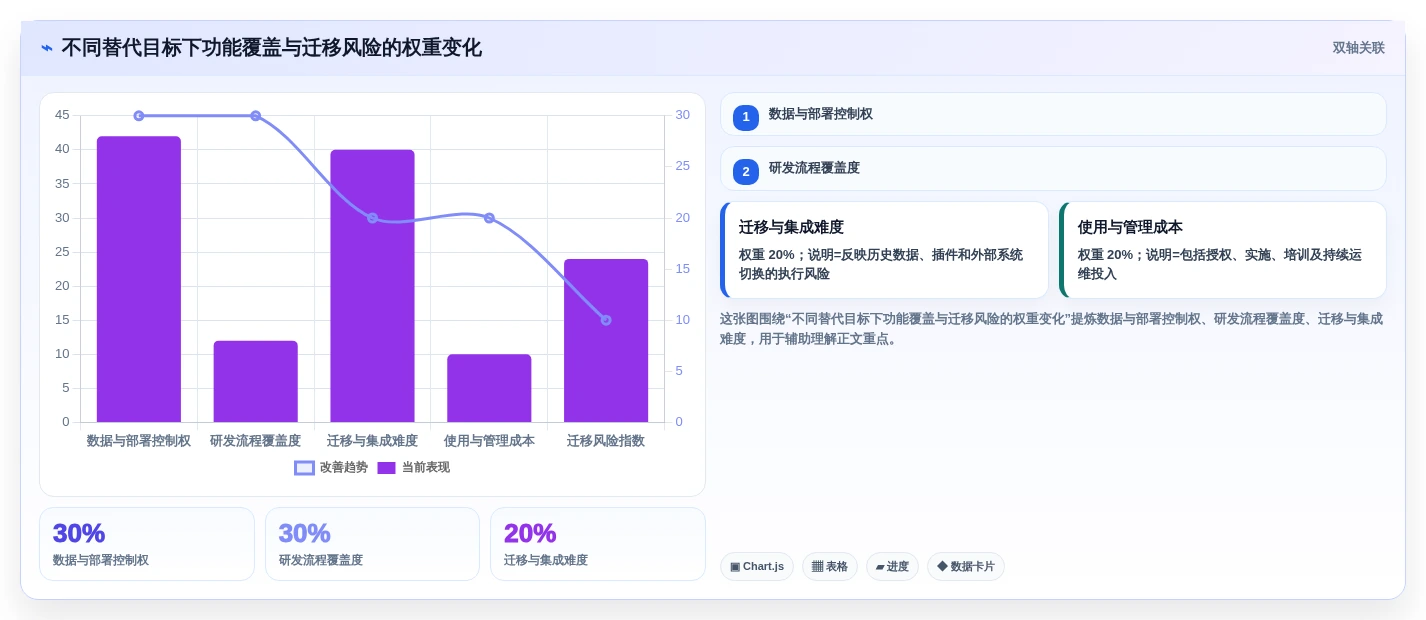Click the x-axis label 使用与管理成本
The width and height of the screenshot is (1426, 620).
click(489, 441)
